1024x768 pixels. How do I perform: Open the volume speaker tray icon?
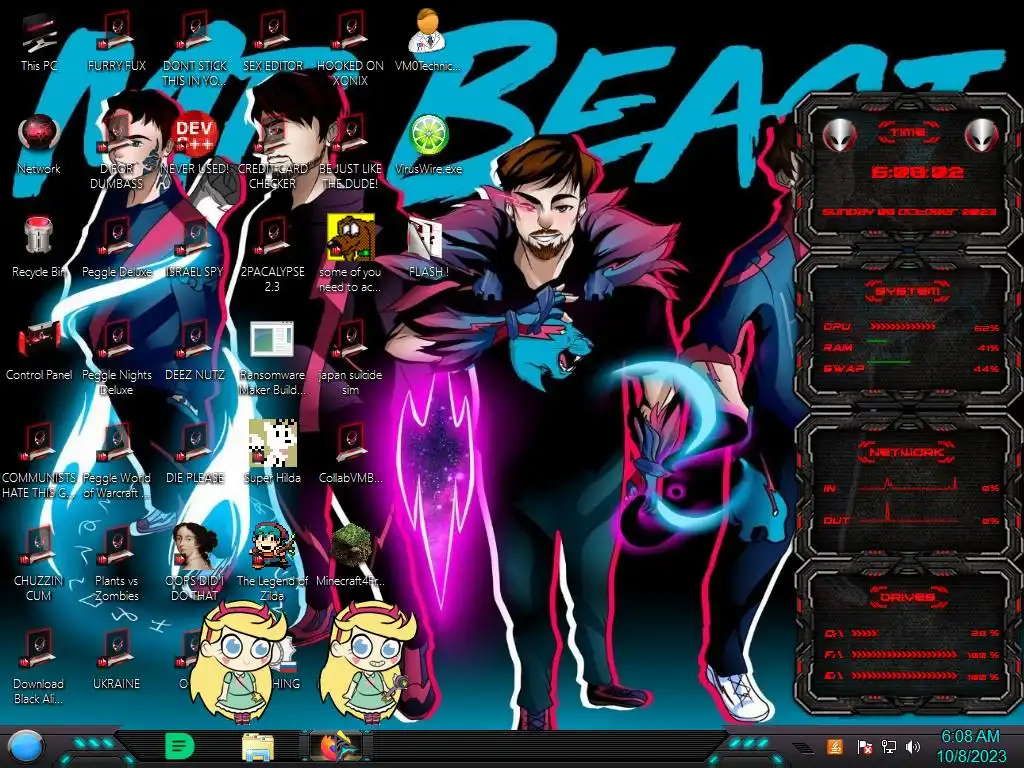pyautogui.click(x=913, y=746)
